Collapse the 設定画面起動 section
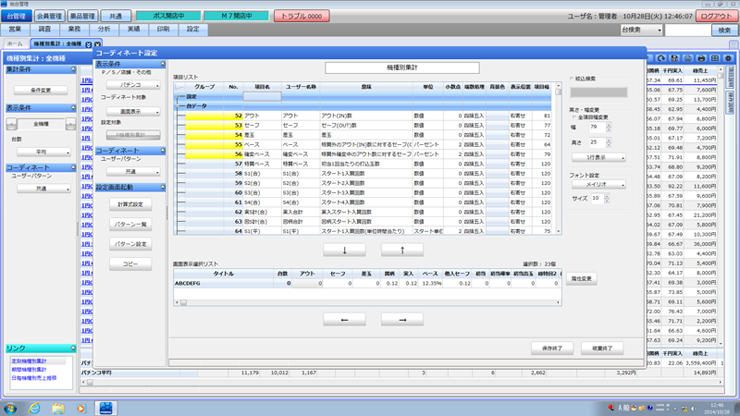This screenshot has width=740, height=416. [162, 187]
